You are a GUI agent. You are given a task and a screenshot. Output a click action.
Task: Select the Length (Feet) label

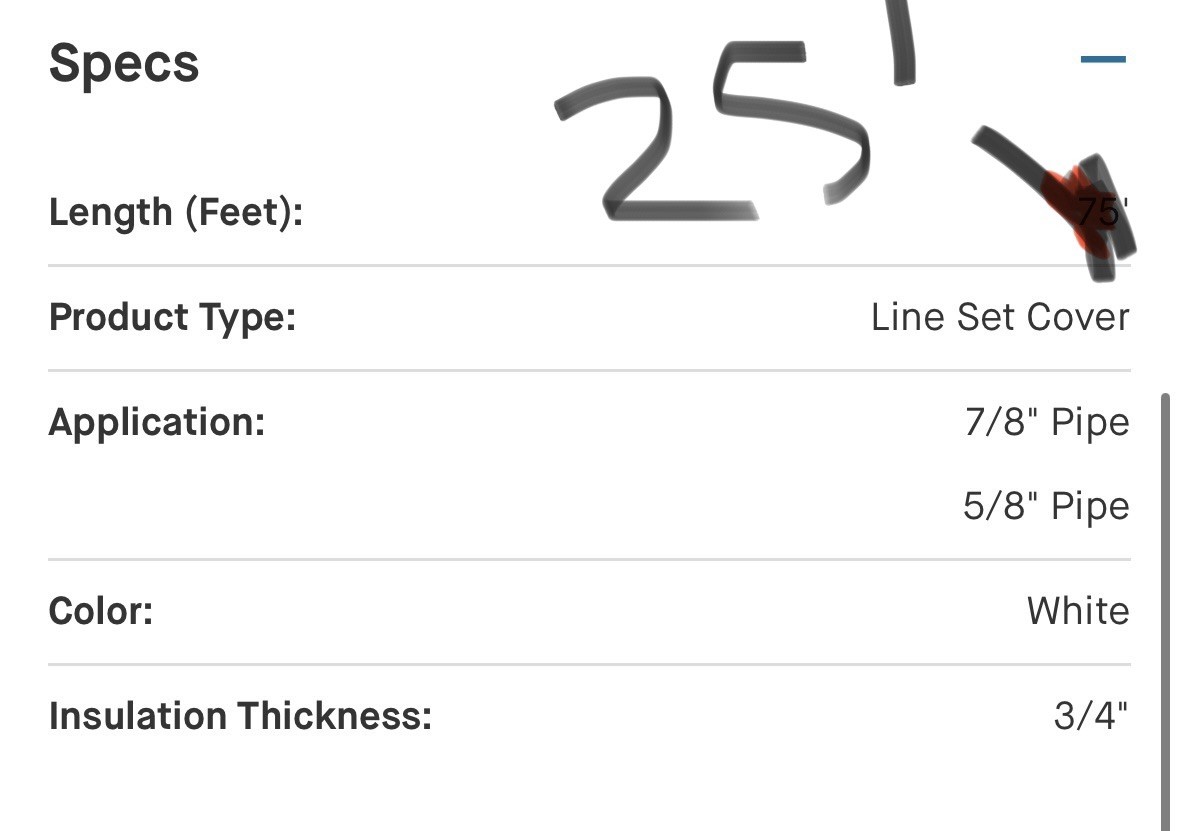click(176, 213)
